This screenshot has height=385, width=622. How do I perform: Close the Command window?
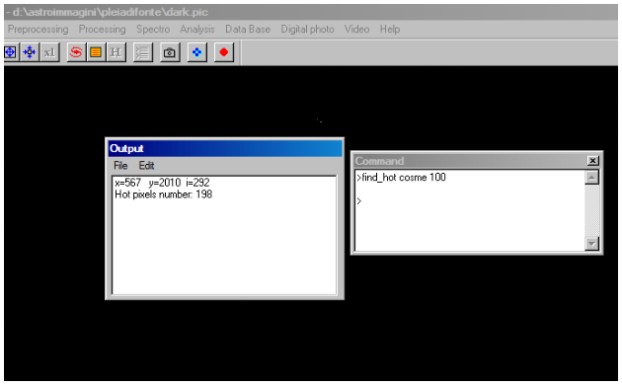pos(593,161)
